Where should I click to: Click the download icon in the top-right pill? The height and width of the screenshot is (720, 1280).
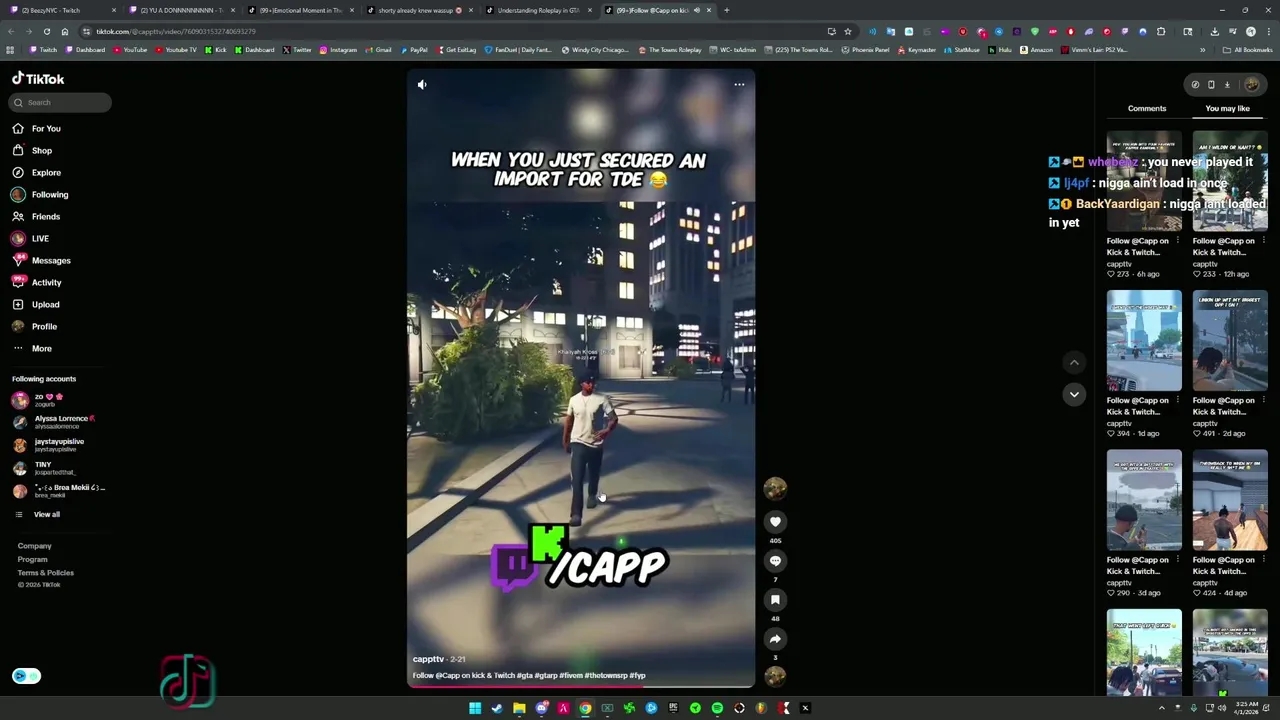click(x=1227, y=85)
